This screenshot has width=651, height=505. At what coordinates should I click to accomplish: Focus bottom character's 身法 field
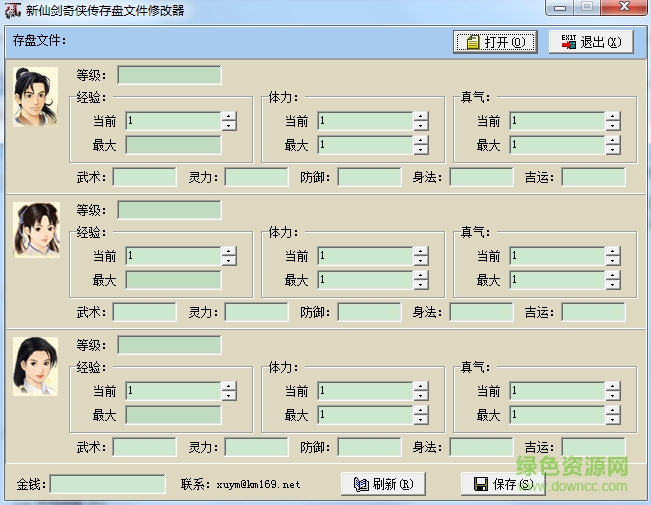[x=482, y=447]
